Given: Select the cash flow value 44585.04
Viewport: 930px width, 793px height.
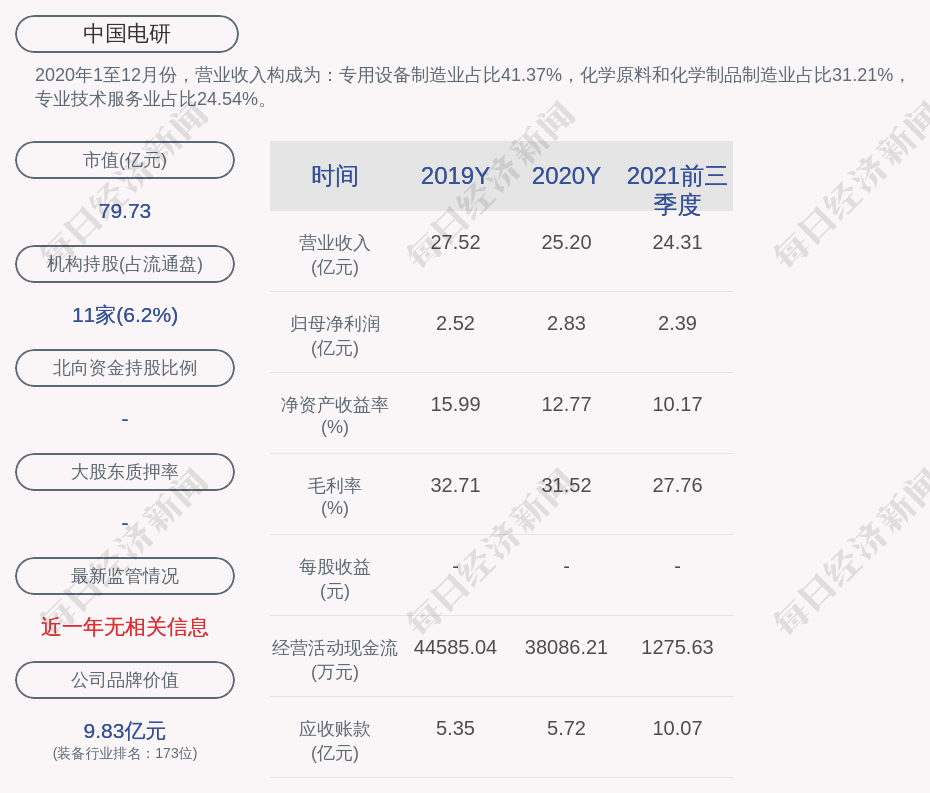Looking at the screenshot, I should tap(455, 647).
